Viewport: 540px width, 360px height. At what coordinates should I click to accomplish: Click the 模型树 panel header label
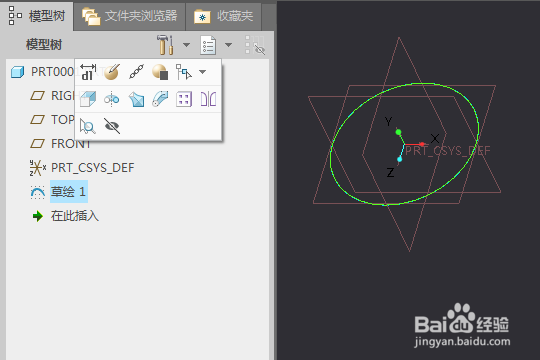[x=44, y=45]
